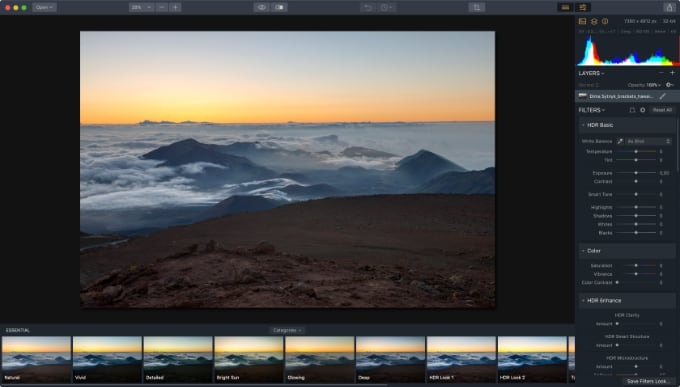Viewport: 680px width, 387px height.
Task: Adjust the Exposure slider
Action: coord(636,173)
